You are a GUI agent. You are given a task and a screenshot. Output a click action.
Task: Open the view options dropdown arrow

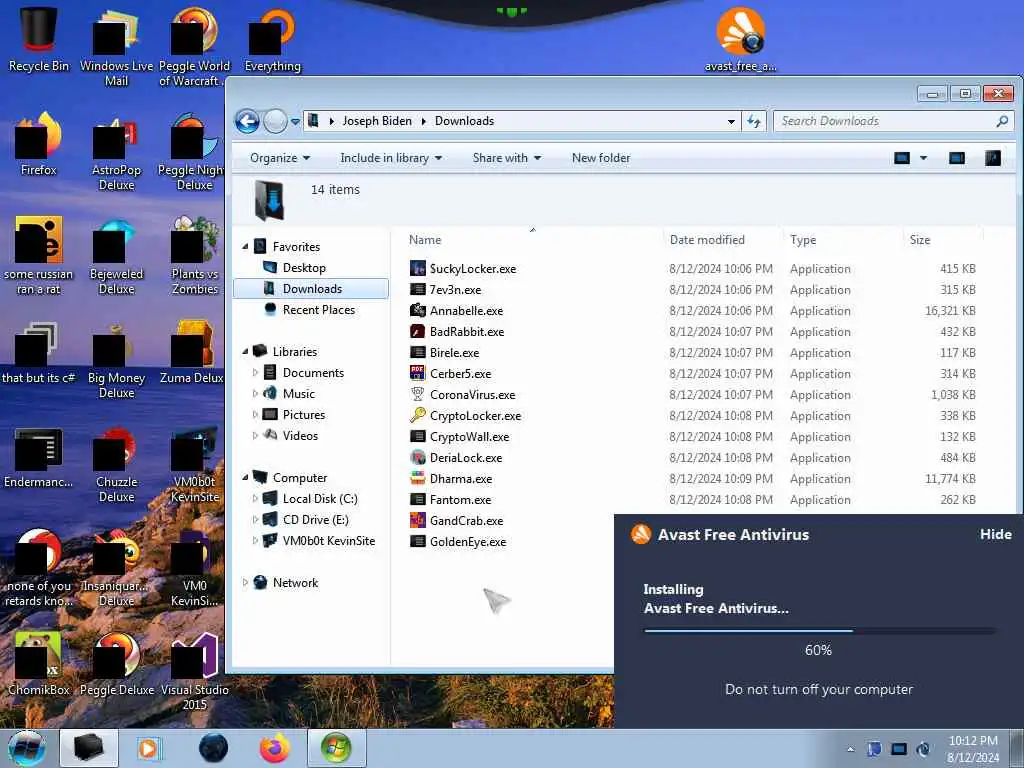tap(923, 158)
